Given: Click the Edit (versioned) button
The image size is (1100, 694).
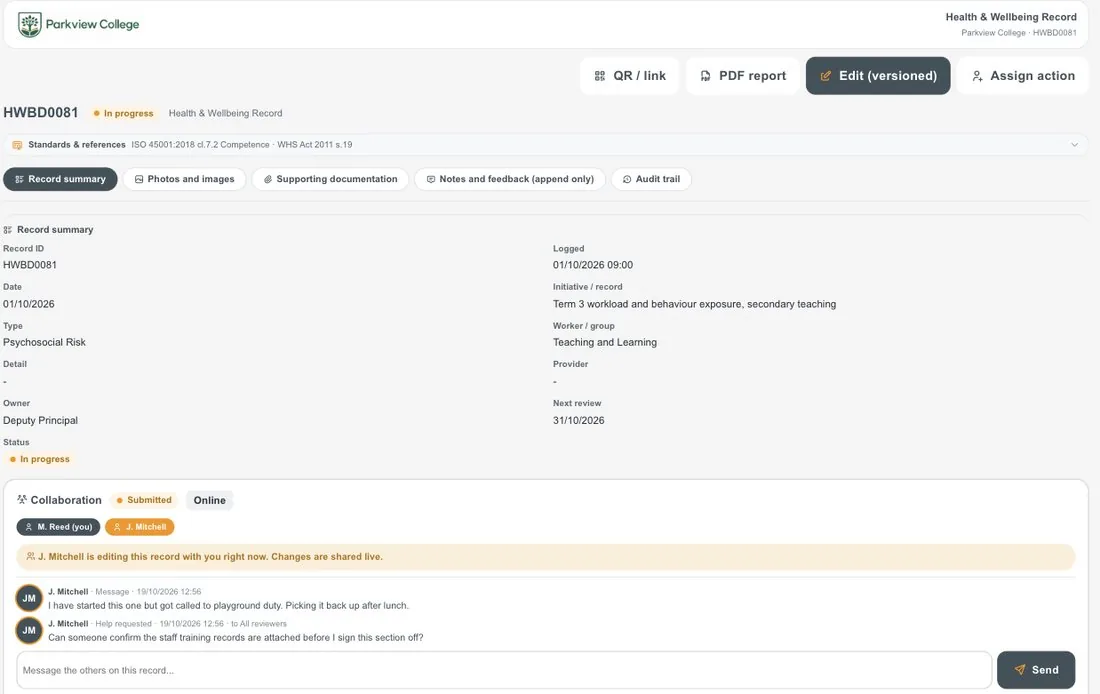Looking at the screenshot, I should tap(878, 76).
